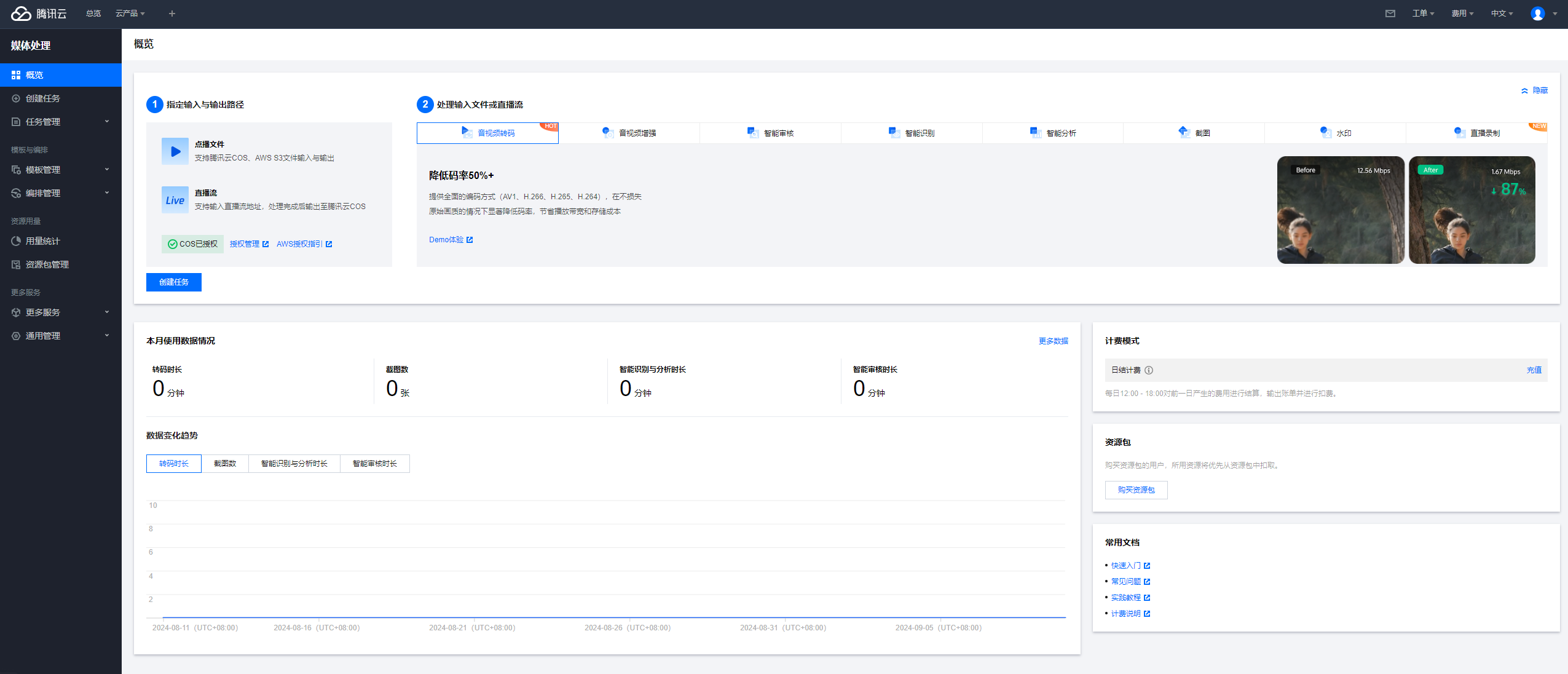Click the Before video comparison thumbnail

tap(1340, 210)
